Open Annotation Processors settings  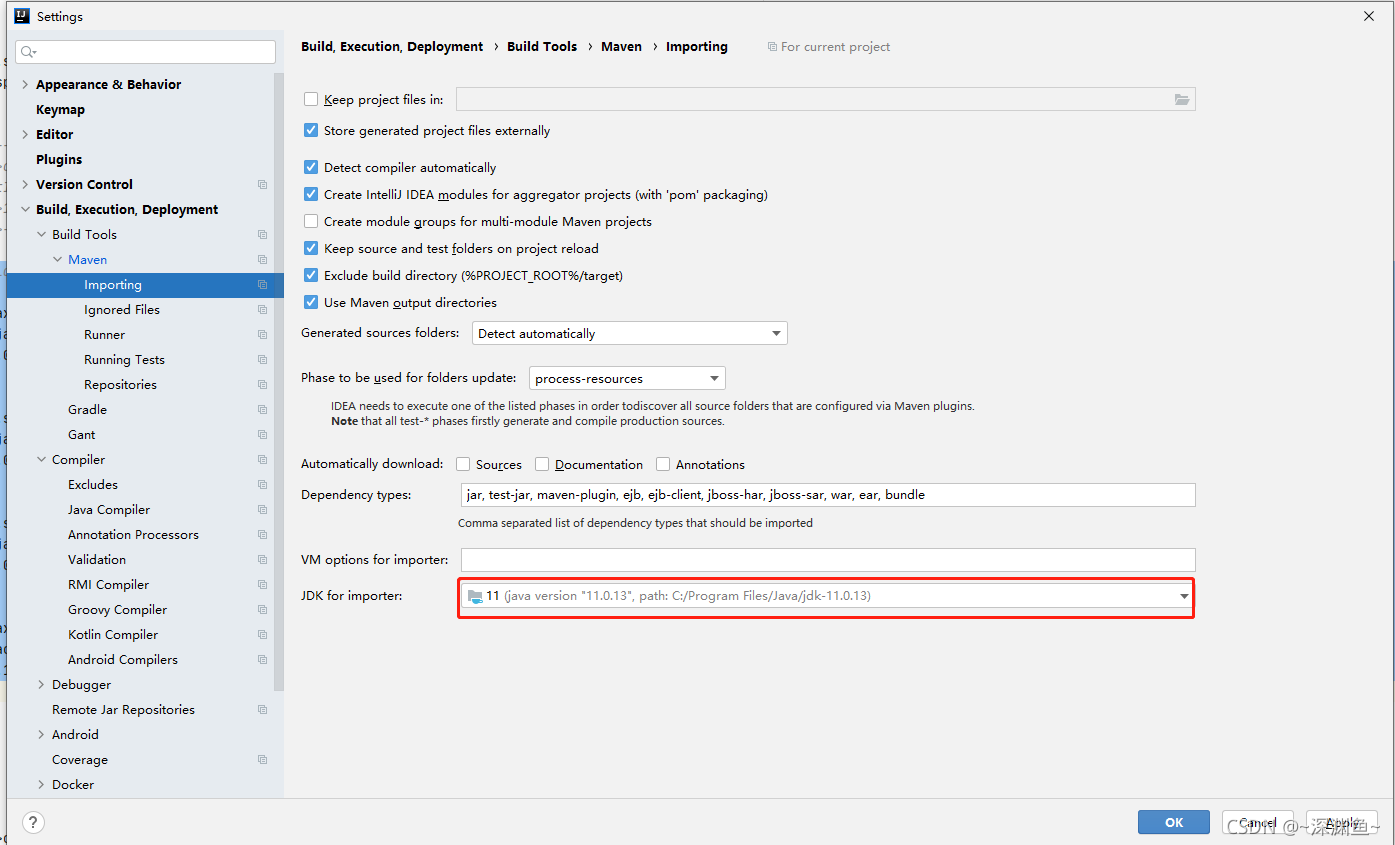(x=133, y=534)
